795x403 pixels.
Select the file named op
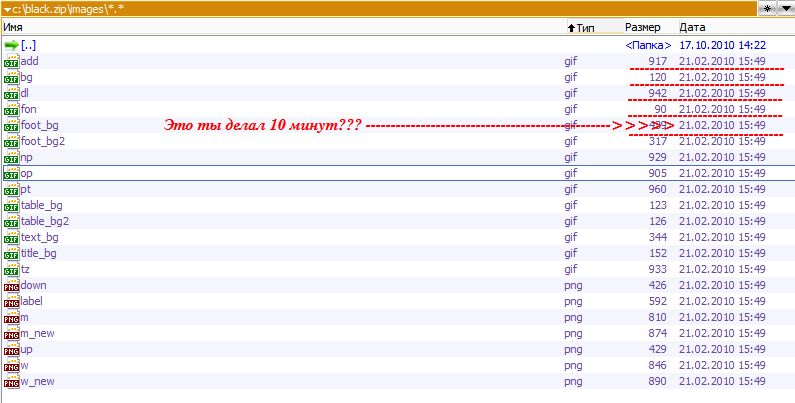tap(27, 173)
